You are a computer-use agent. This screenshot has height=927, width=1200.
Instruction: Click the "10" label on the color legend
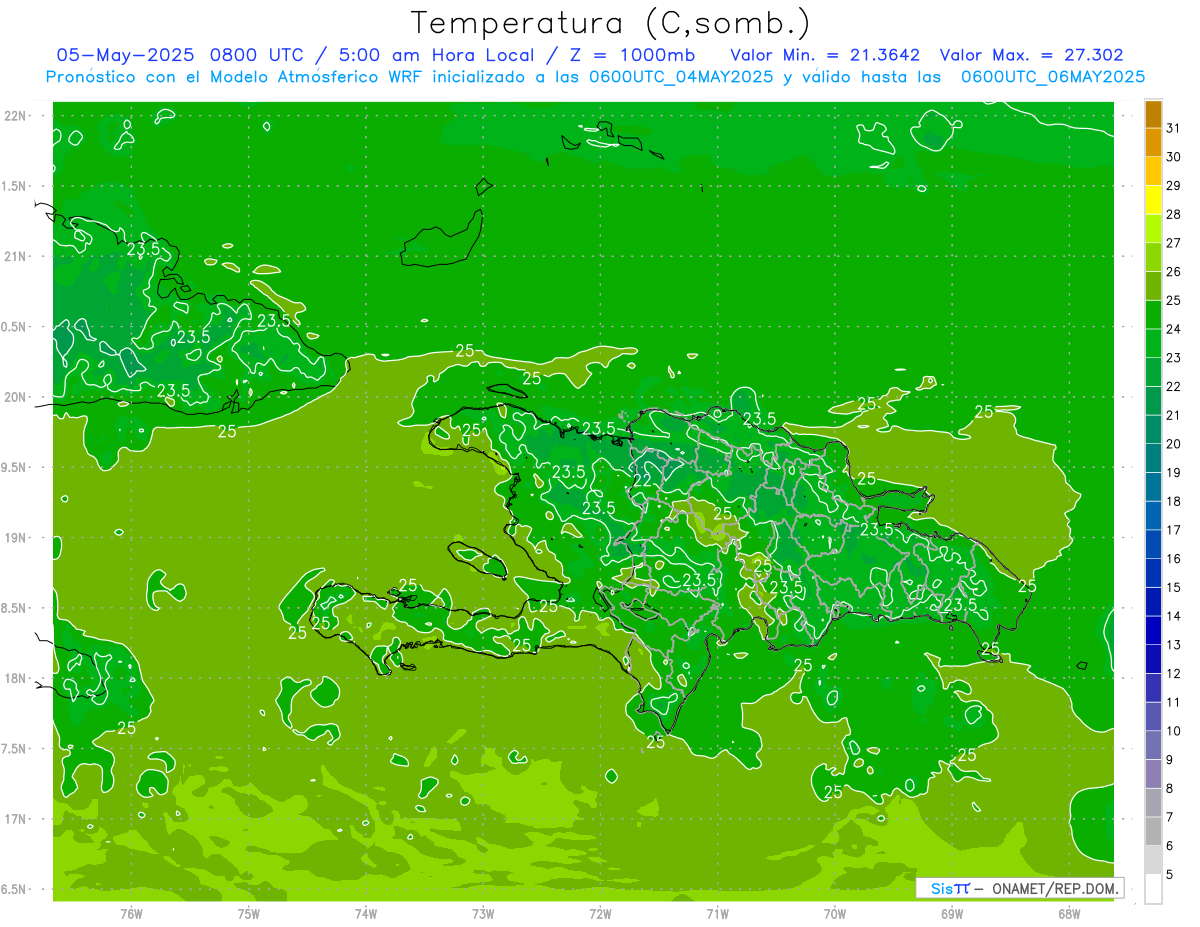[x=1174, y=731]
